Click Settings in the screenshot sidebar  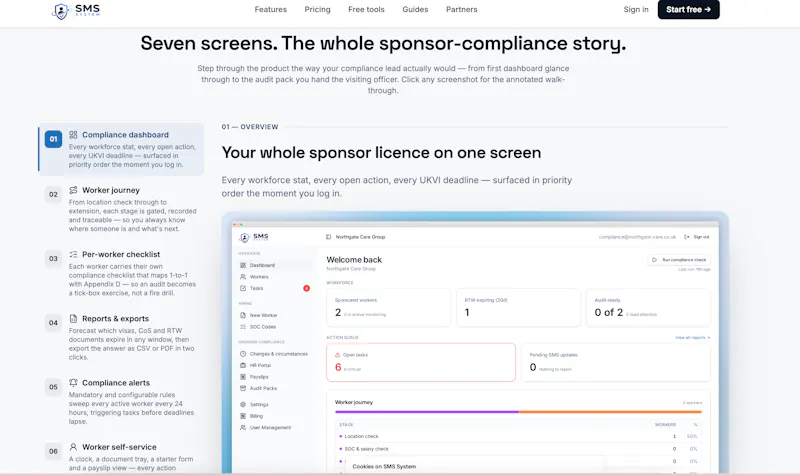pos(275,405)
